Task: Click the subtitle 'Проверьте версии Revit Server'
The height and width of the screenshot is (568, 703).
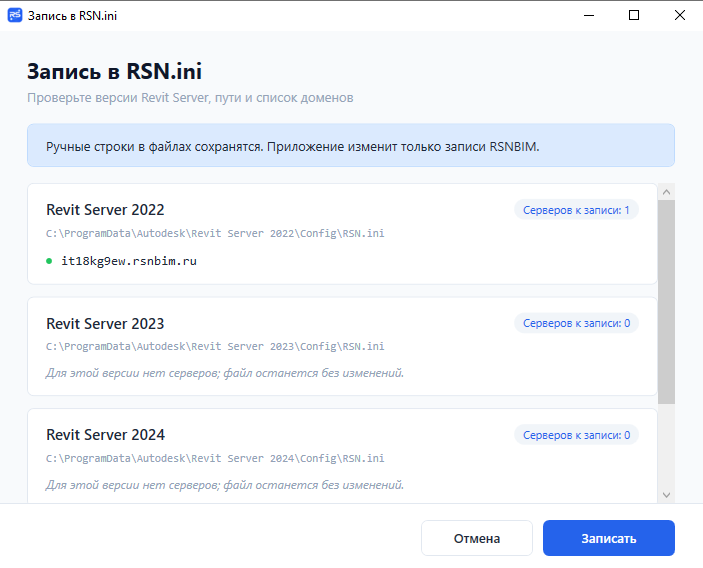Action: coord(190,98)
